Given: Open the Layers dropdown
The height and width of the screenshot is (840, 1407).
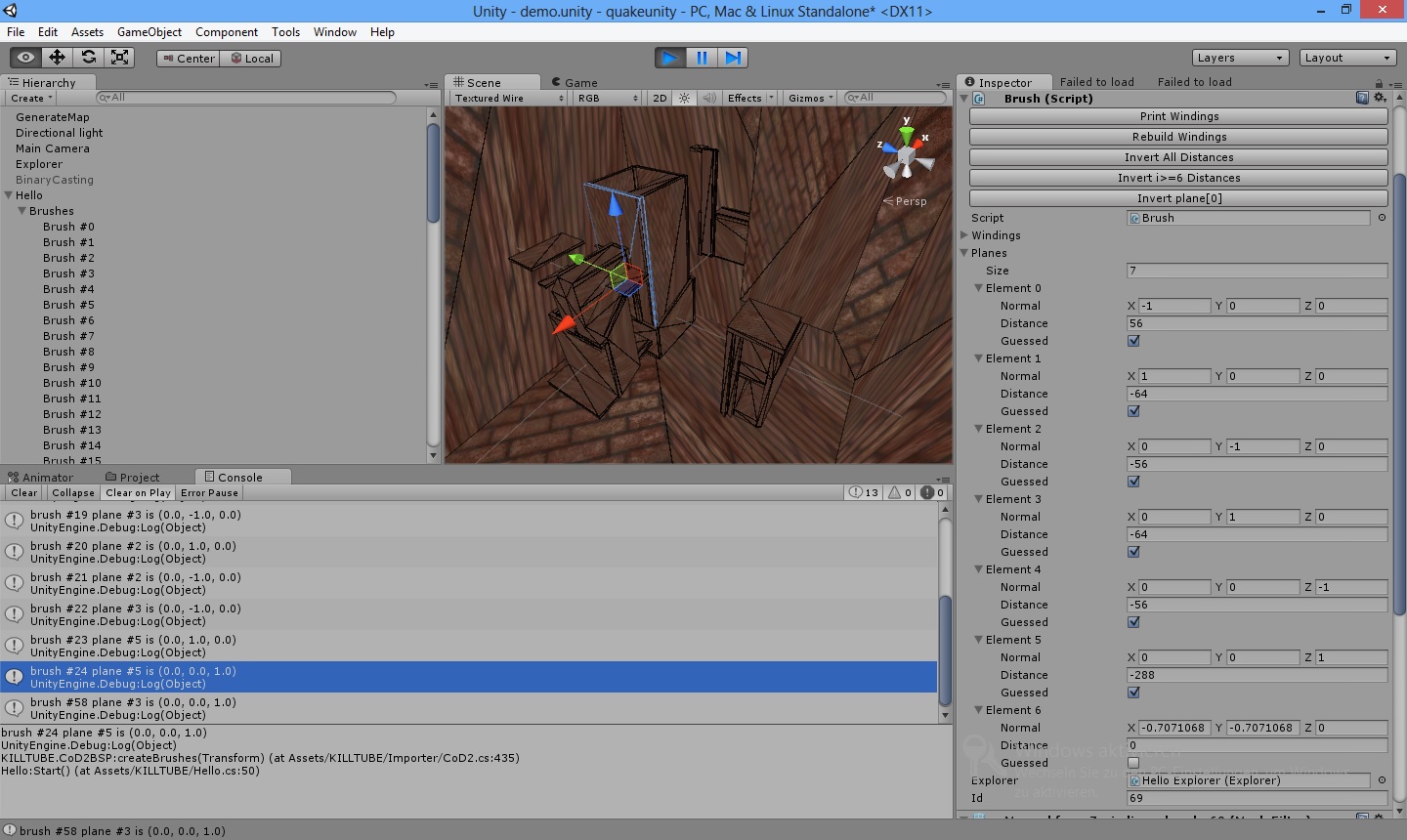Looking at the screenshot, I should pyautogui.click(x=1240, y=58).
